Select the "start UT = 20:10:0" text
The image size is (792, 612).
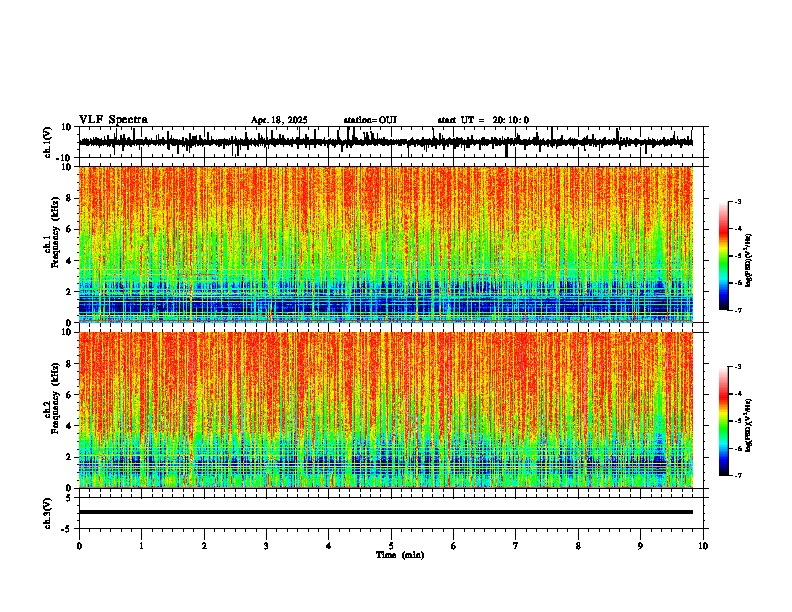tap(483, 120)
